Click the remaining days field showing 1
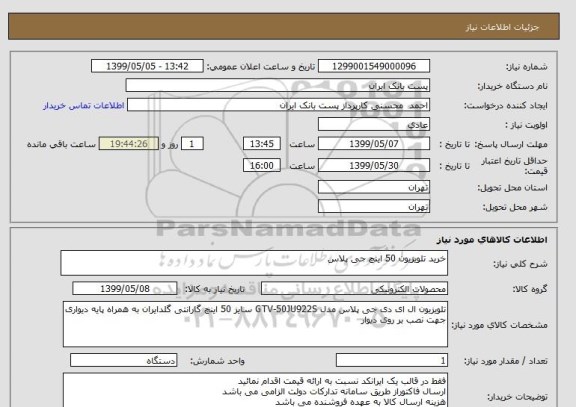 tap(192, 144)
